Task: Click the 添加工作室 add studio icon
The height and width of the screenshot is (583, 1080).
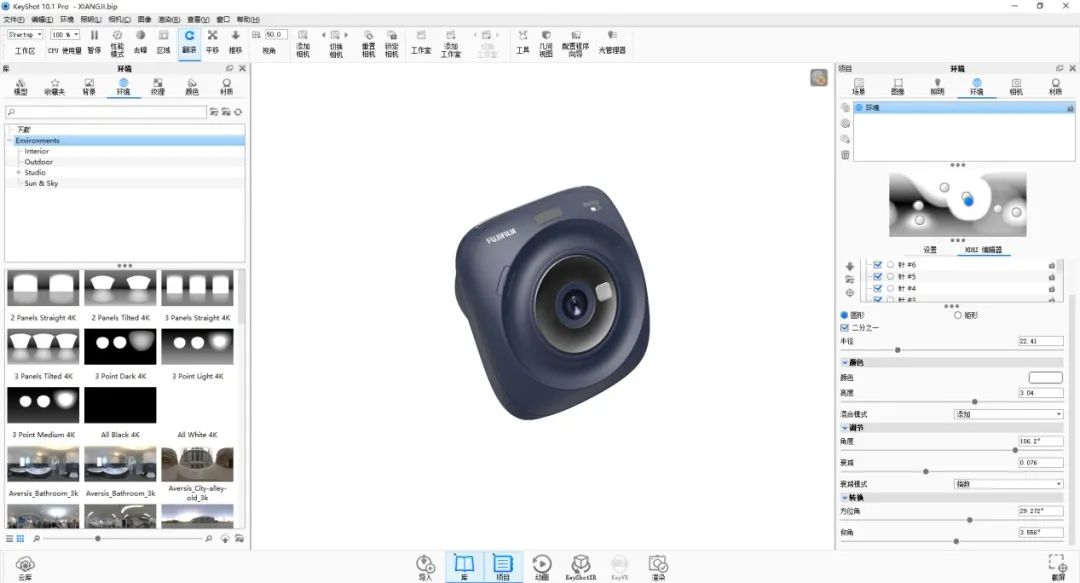Action: tap(450, 36)
